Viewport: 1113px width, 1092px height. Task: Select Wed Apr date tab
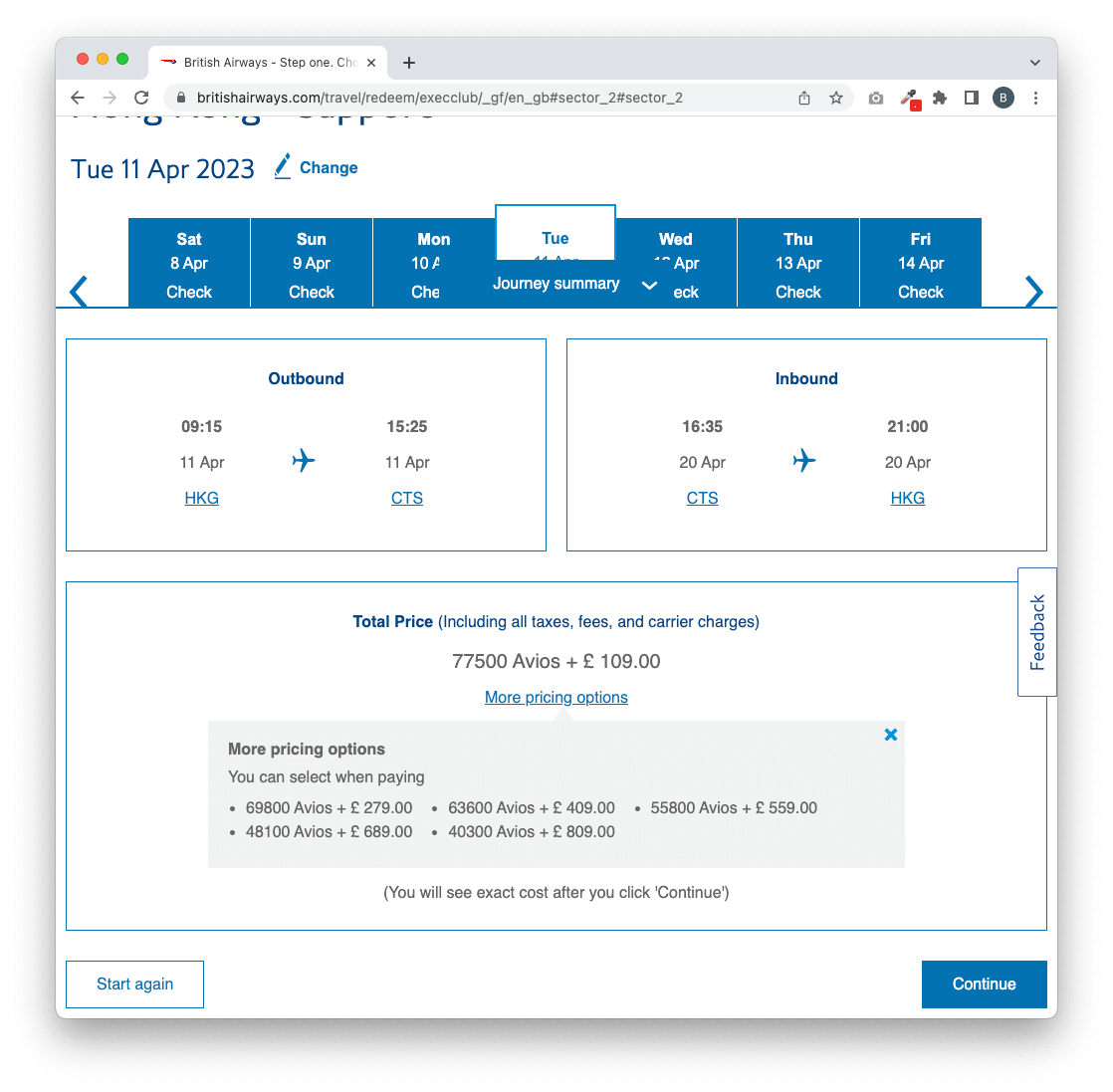676,263
